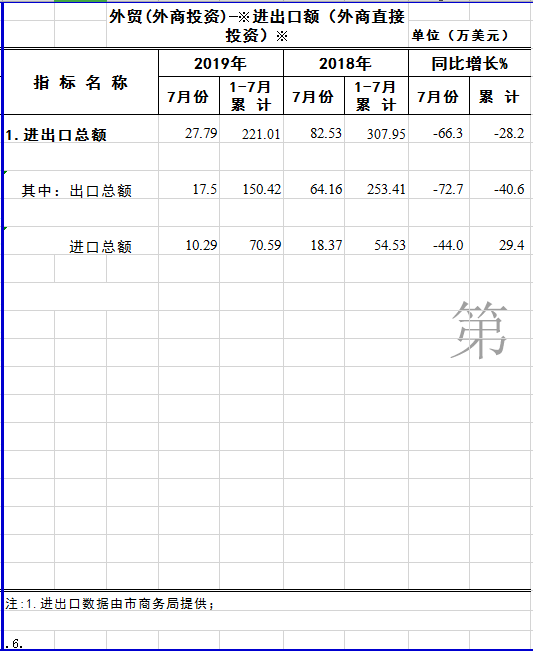Click the -28.2 cumulative growth cell

pyautogui.click(x=501, y=129)
